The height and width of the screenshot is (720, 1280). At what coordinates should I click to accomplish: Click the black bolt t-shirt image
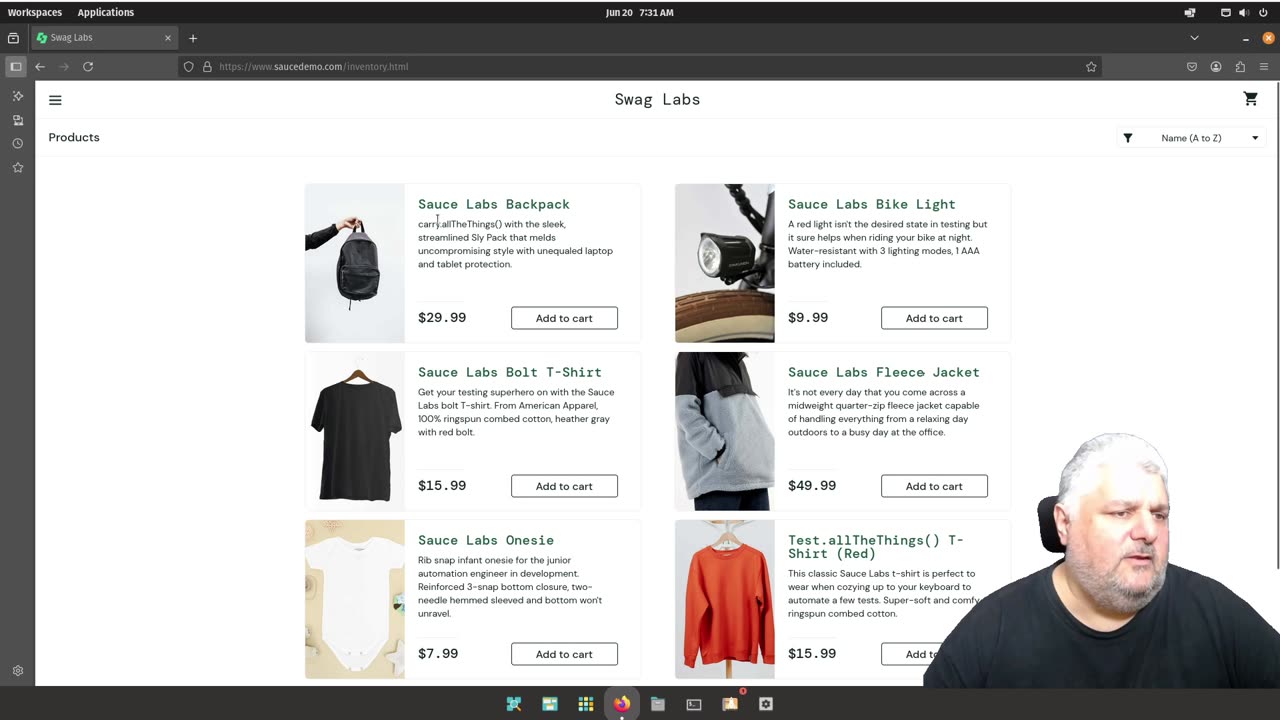(x=355, y=431)
